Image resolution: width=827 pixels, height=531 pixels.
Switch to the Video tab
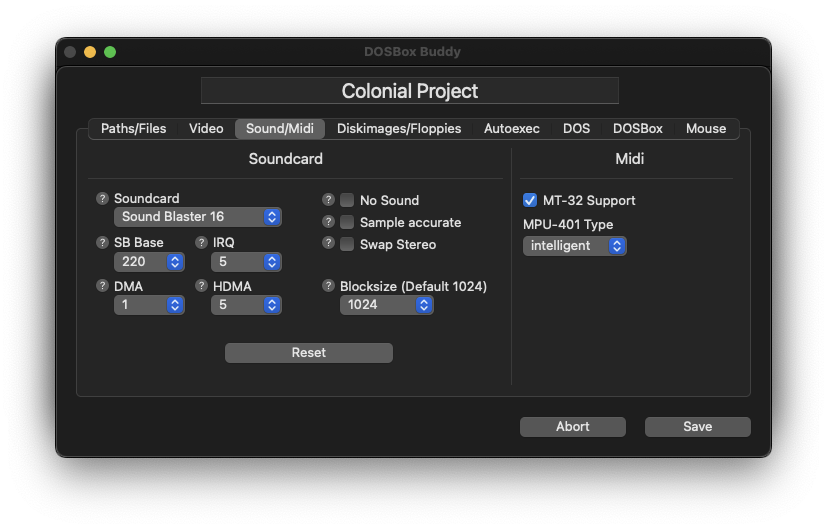coord(206,129)
